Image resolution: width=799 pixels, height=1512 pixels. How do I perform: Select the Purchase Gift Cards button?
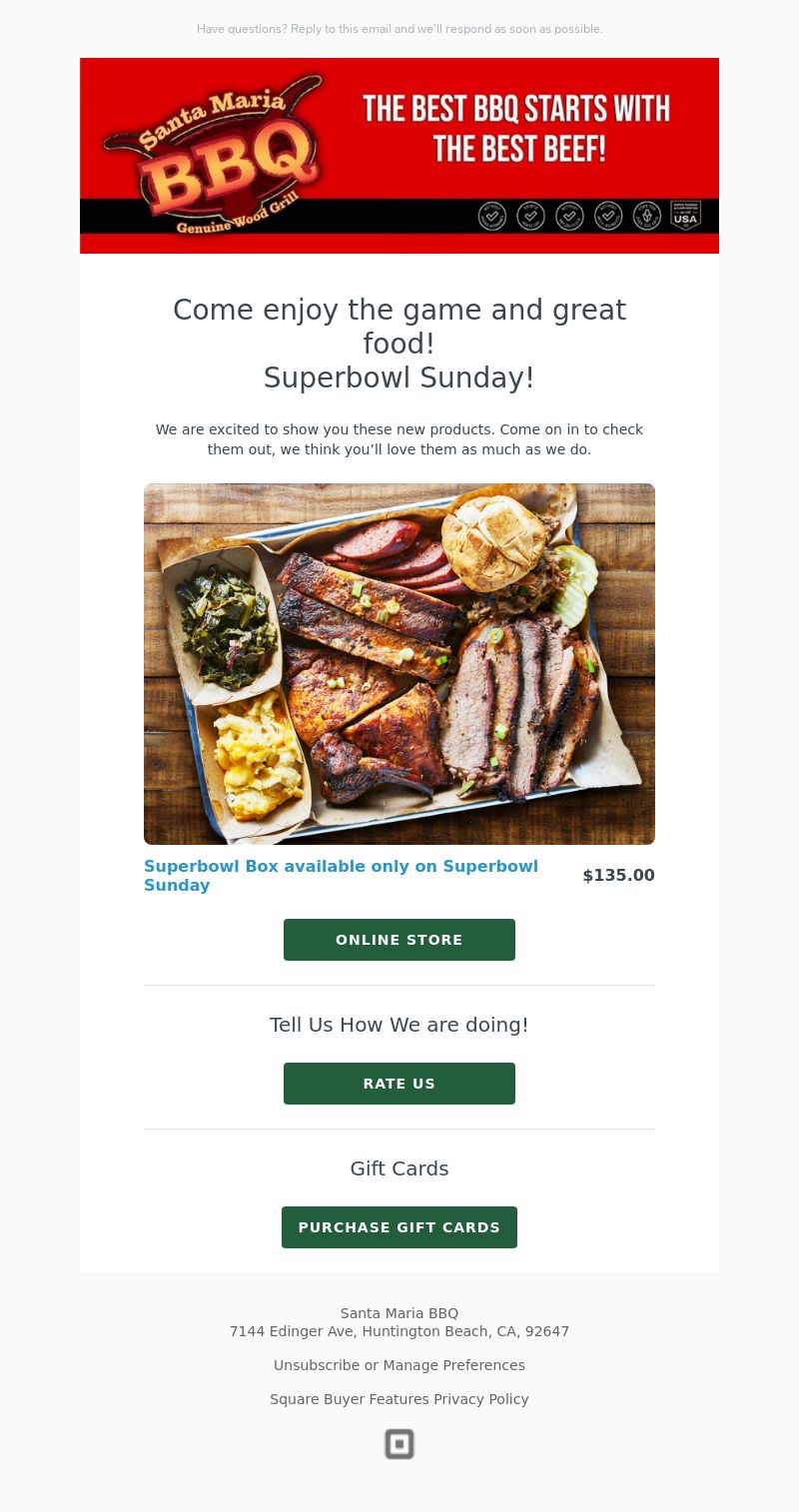click(x=399, y=1227)
